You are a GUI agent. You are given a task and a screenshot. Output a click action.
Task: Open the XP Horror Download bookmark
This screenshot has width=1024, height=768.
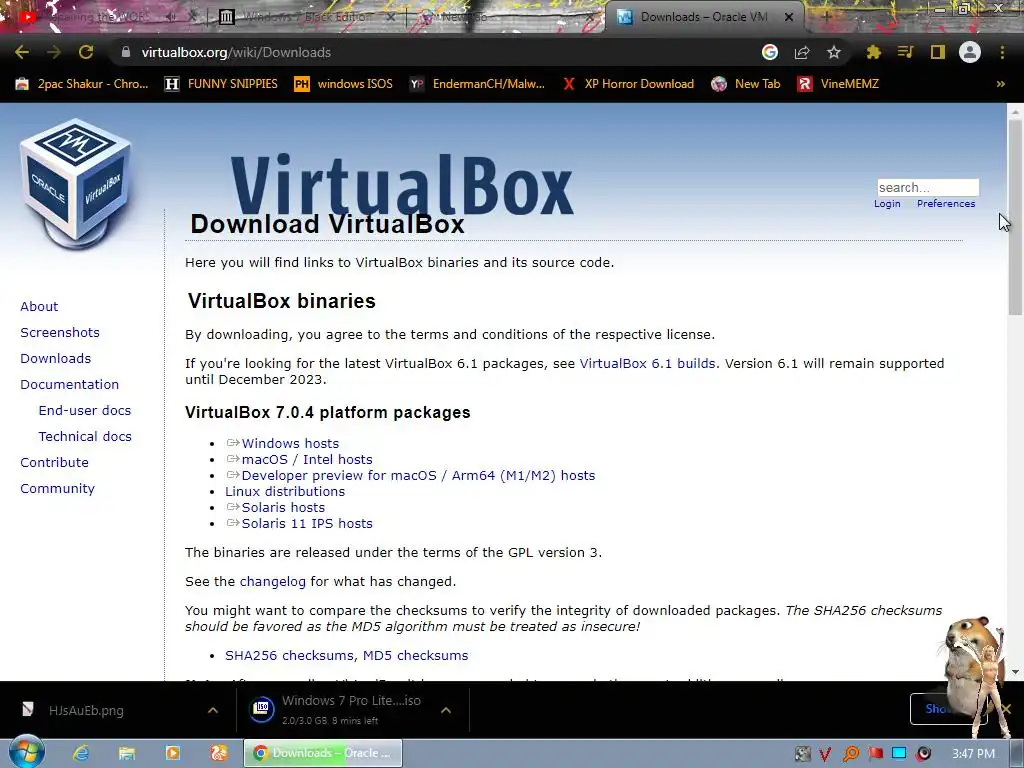pos(628,84)
